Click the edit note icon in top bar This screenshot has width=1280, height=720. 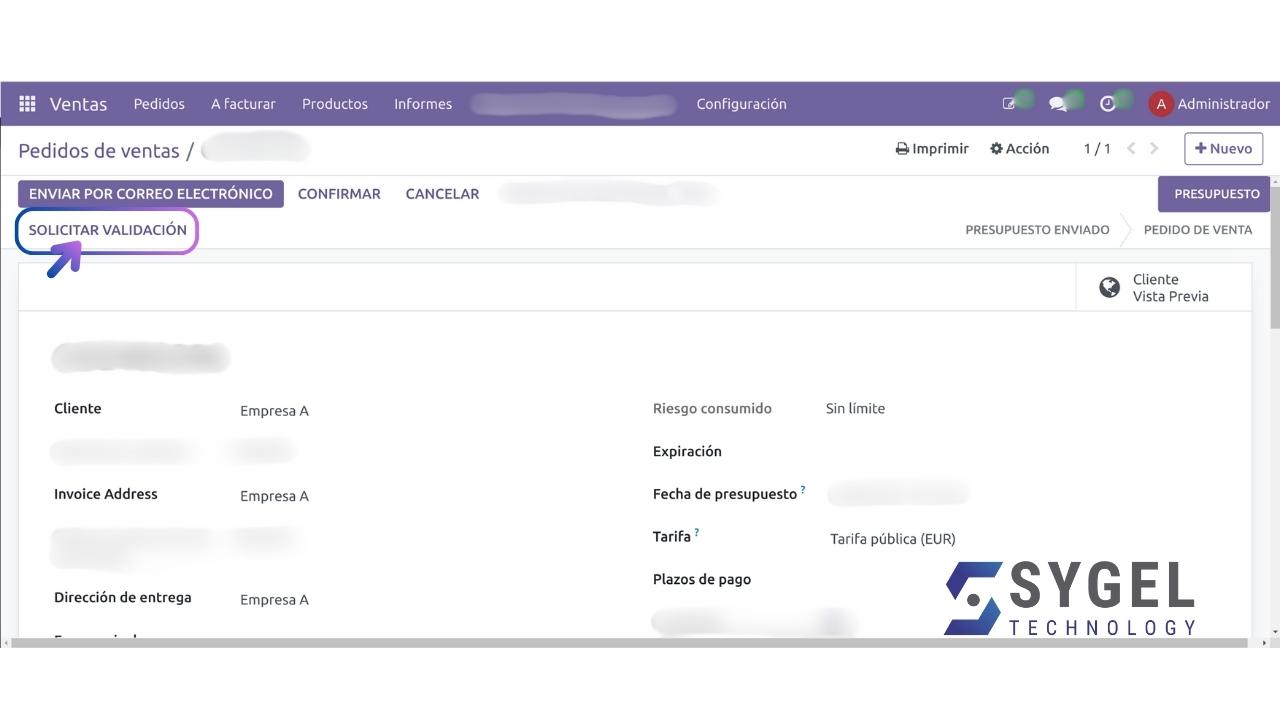[1008, 104]
